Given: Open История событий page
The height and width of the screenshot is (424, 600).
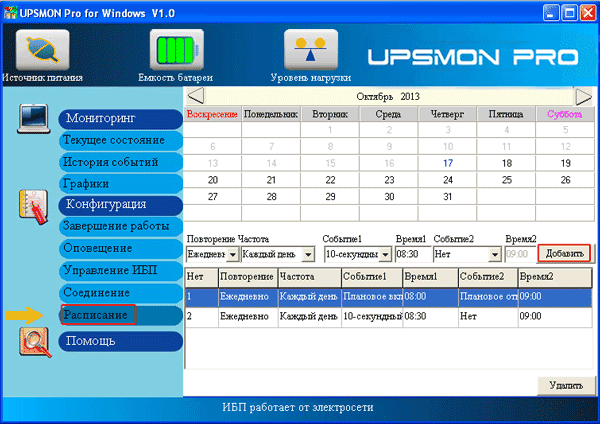Looking at the screenshot, I should pyautogui.click(x=121, y=162).
